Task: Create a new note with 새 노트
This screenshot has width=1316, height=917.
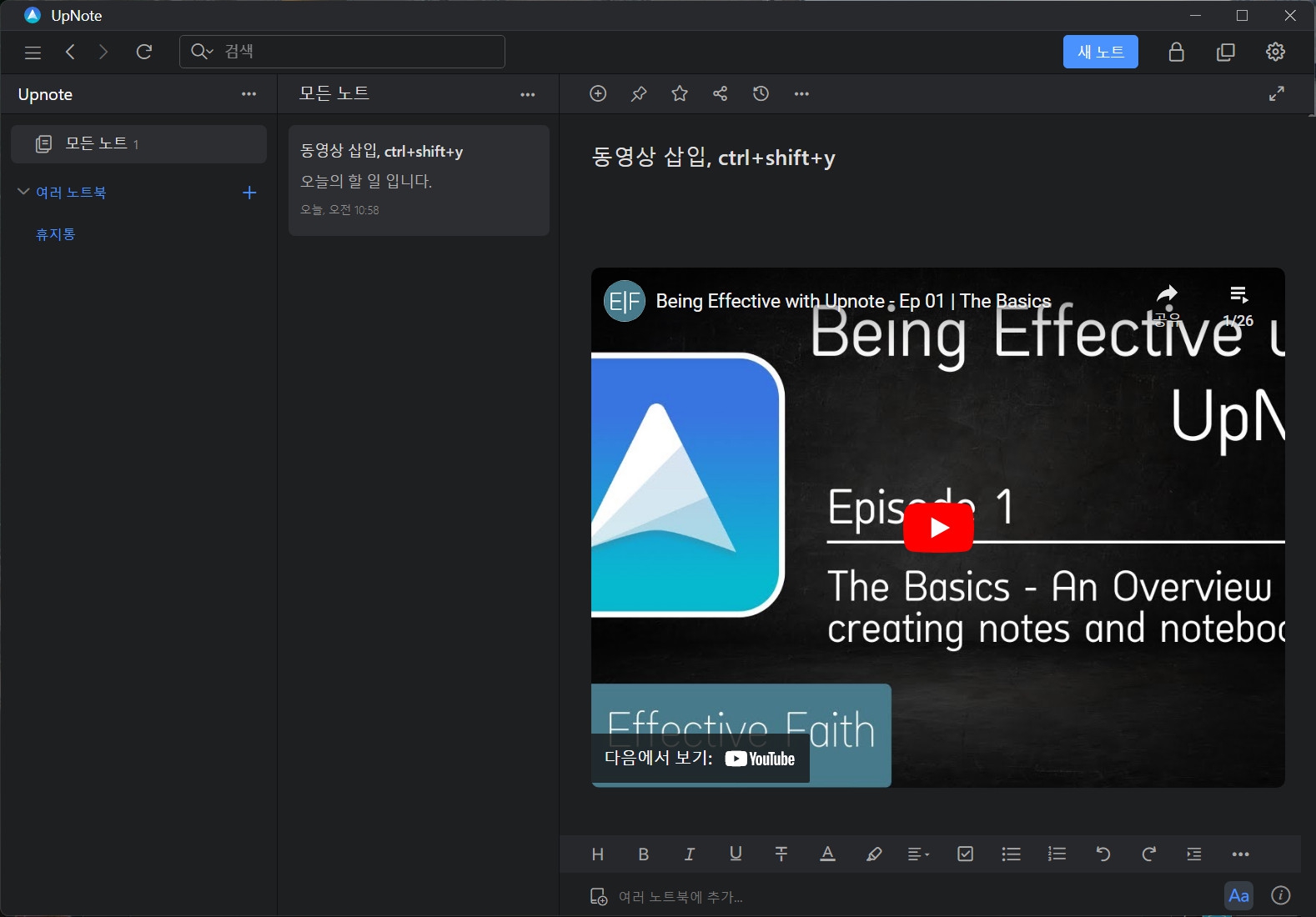Action: pos(1100,52)
